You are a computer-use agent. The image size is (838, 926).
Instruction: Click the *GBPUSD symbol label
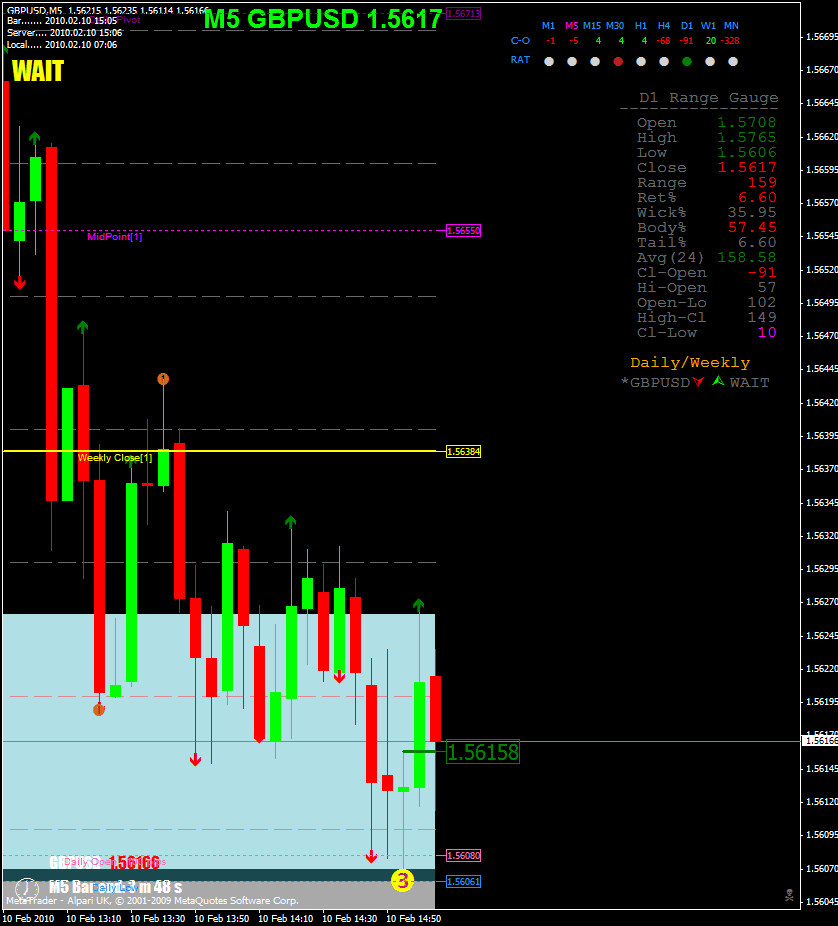(655, 383)
